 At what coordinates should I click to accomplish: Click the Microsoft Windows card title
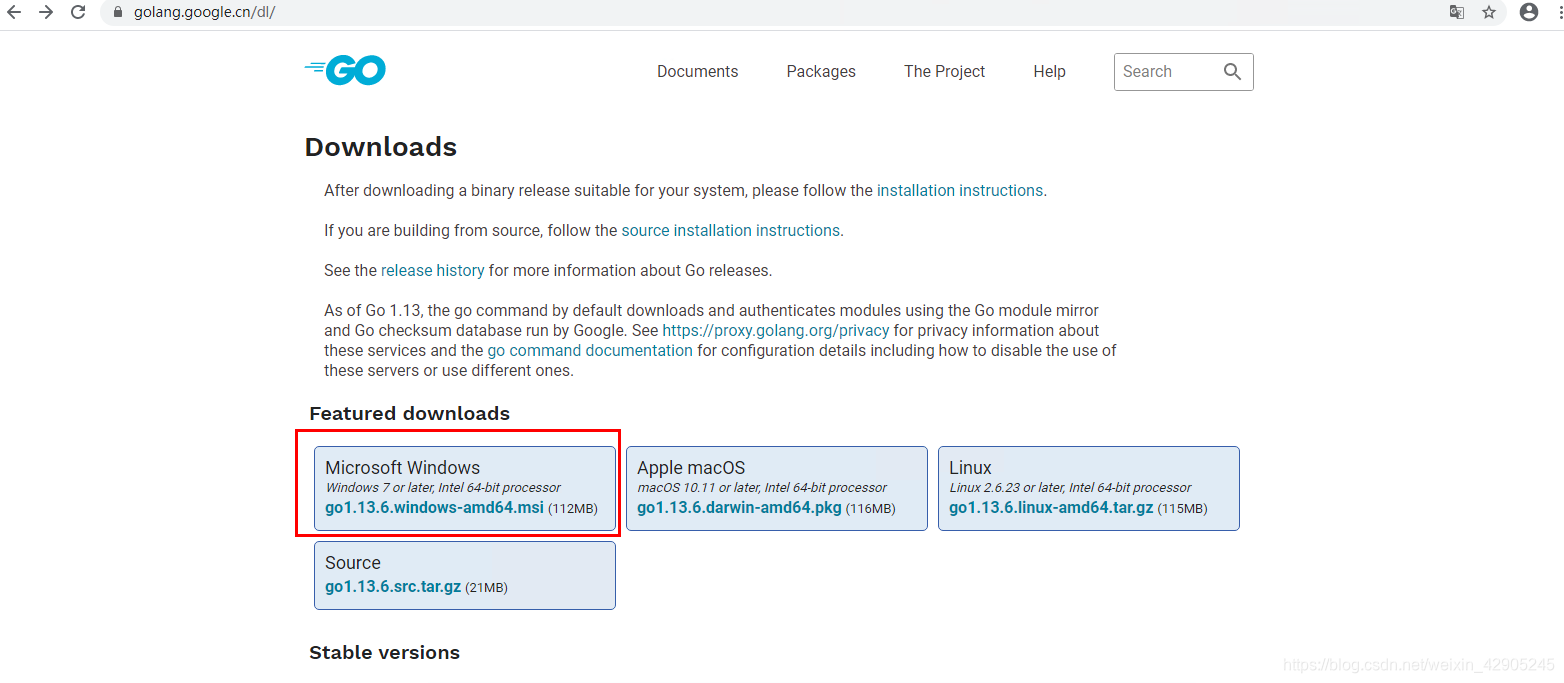coord(402,468)
